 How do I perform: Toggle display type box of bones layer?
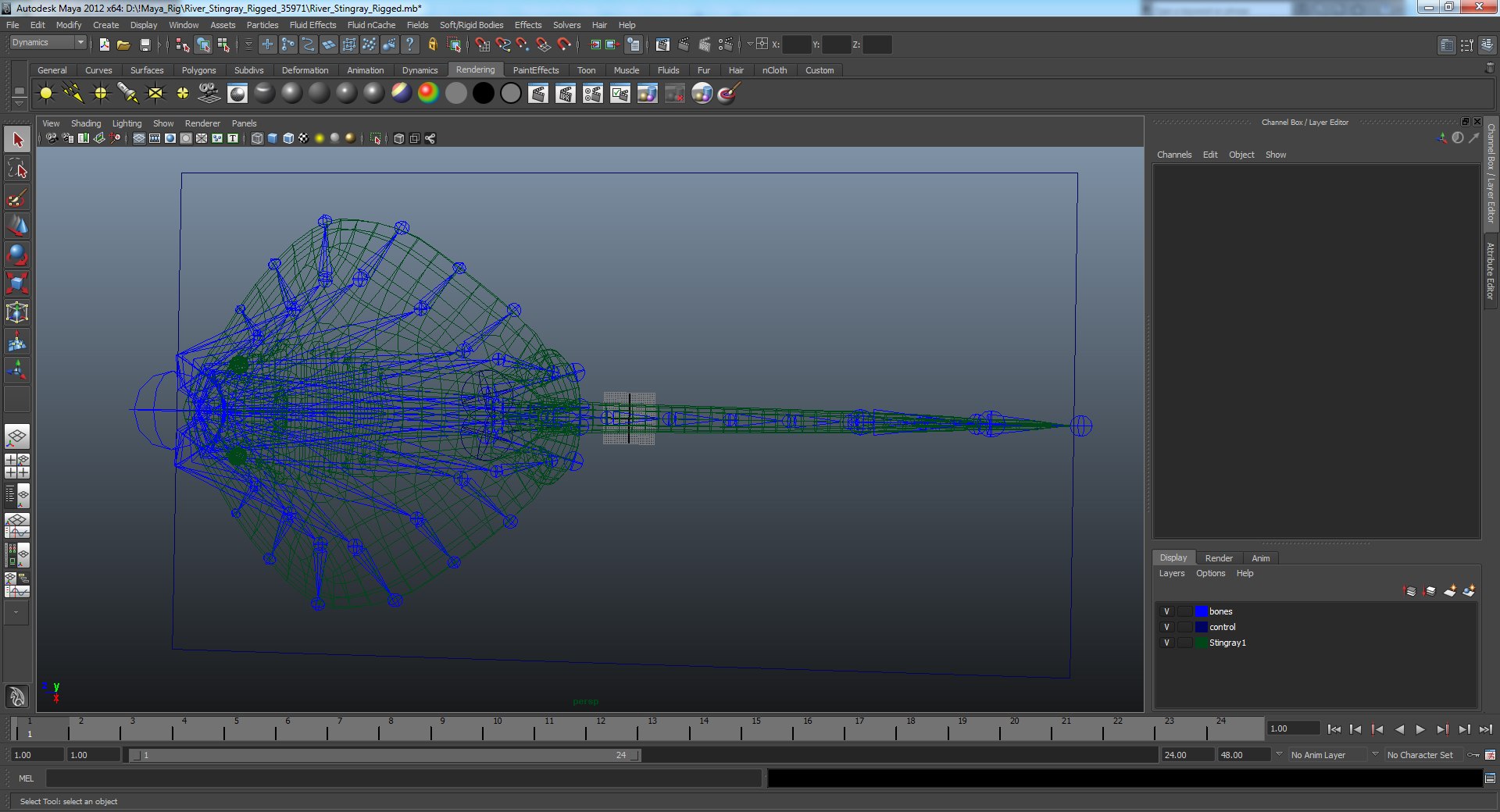[1185, 611]
